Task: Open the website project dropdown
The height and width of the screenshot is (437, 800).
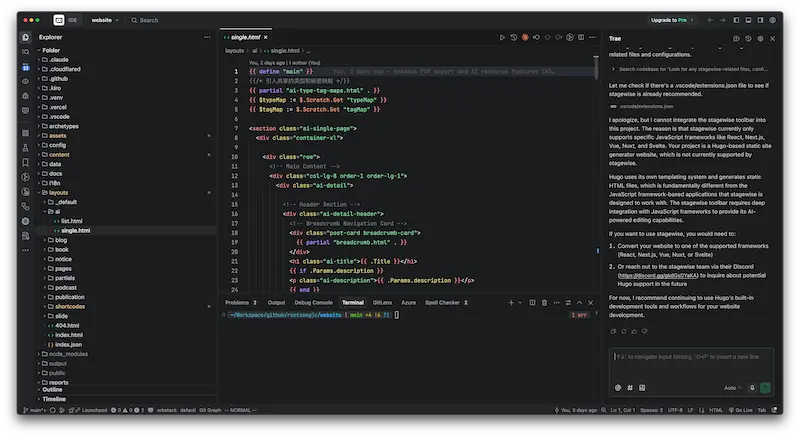Action: [x=105, y=20]
